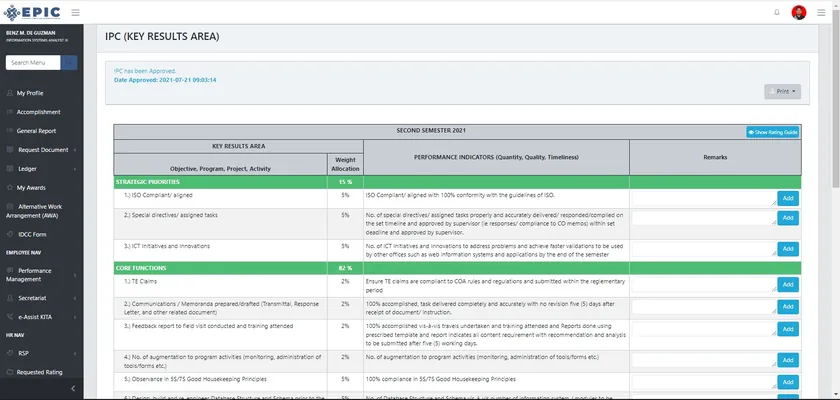Click the My Profile user icon

coord(10,93)
